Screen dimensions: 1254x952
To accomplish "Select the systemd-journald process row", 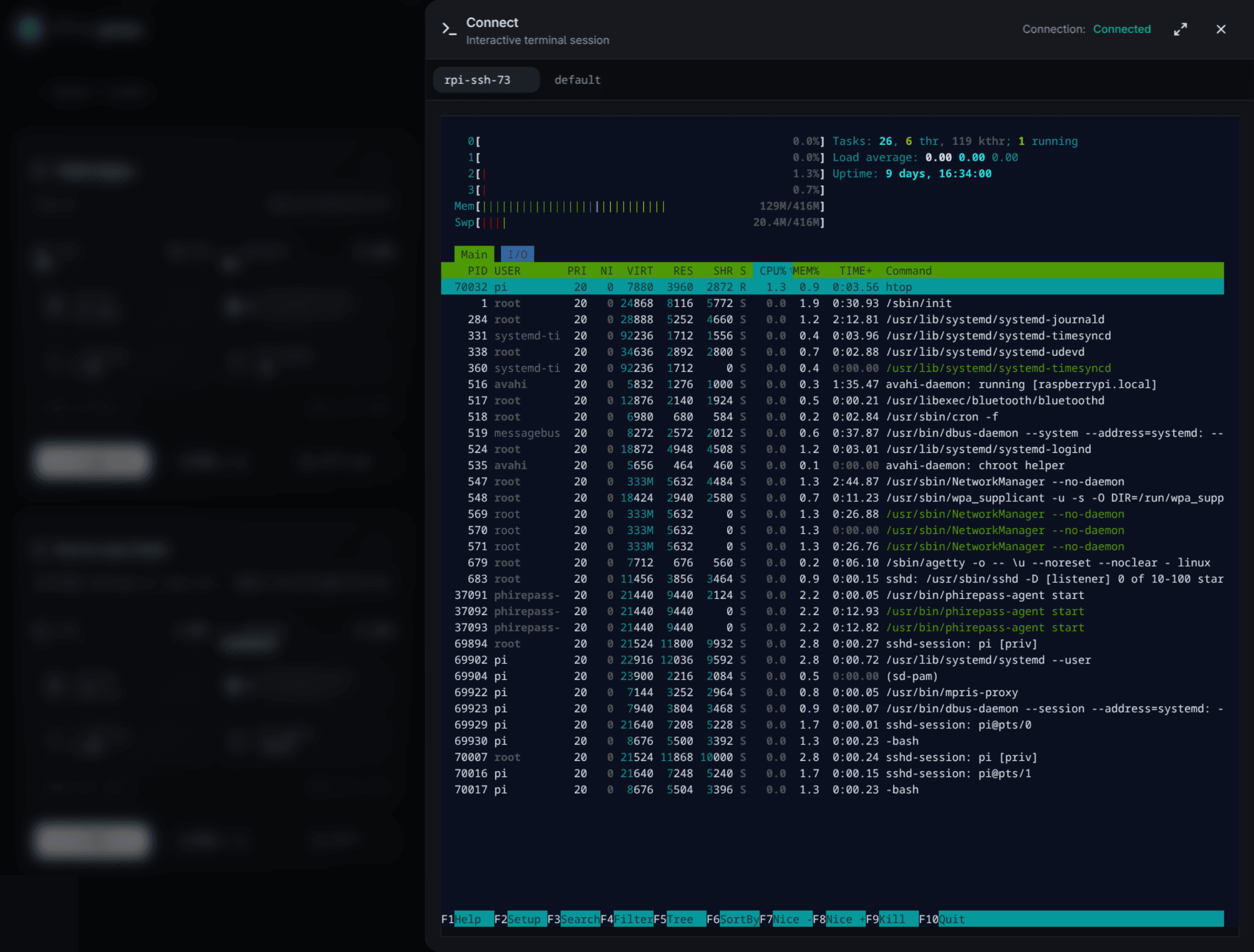I will (832, 320).
